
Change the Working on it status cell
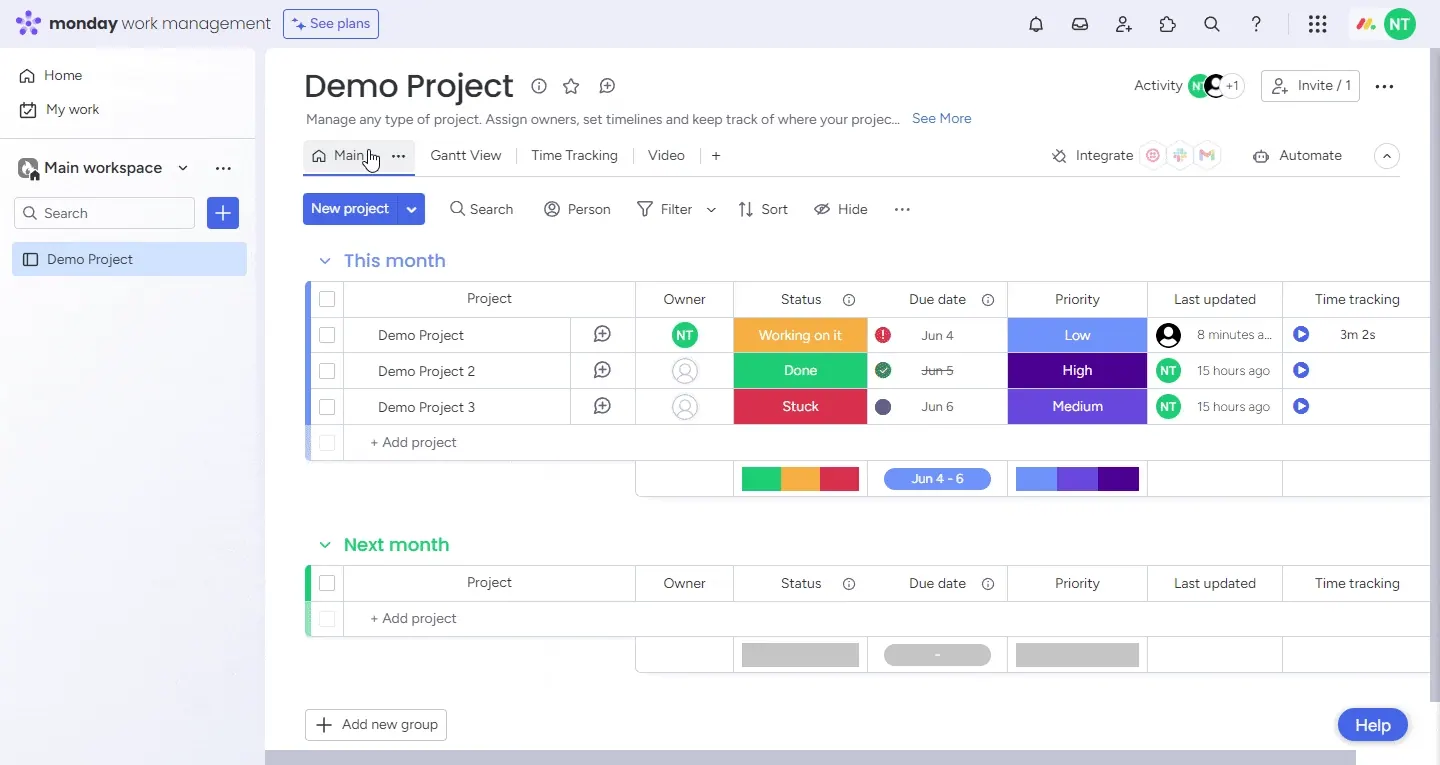800,335
